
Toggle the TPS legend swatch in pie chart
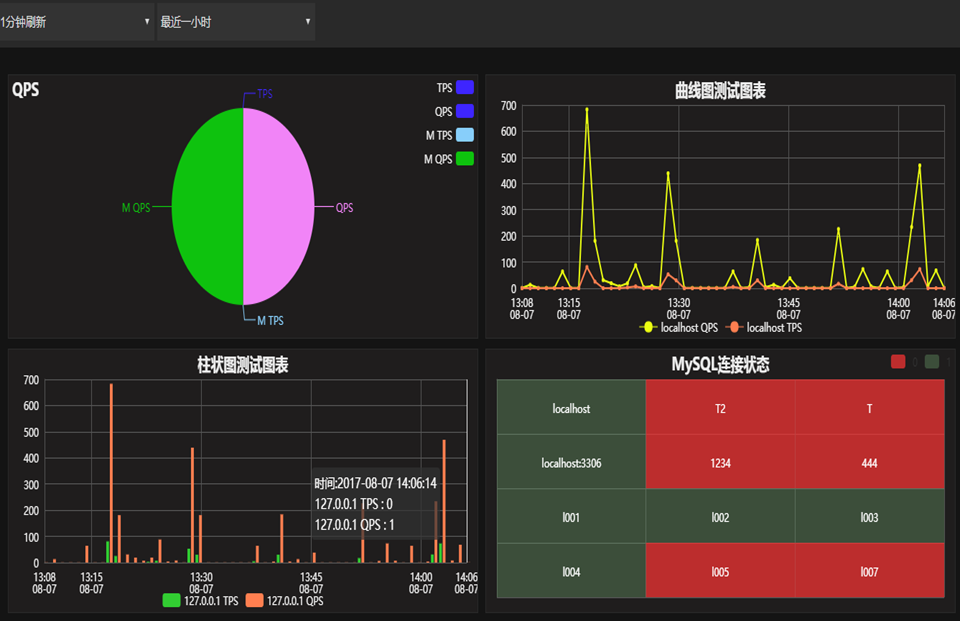click(465, 88)
